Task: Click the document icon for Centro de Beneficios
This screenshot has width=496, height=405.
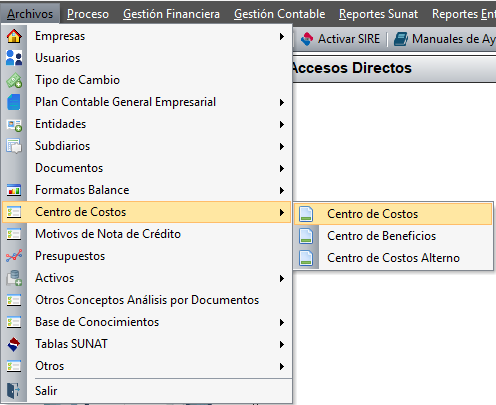Action: point(306,236)
